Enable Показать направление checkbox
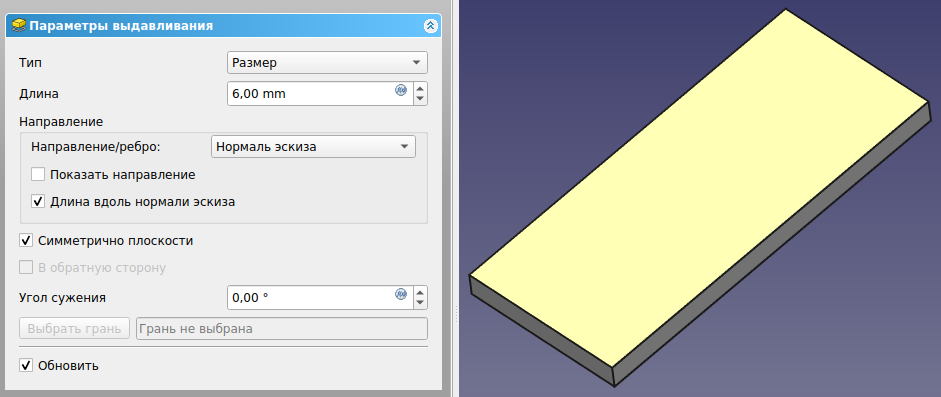Screen dimensions: 941x397 (x=38, y=175)
